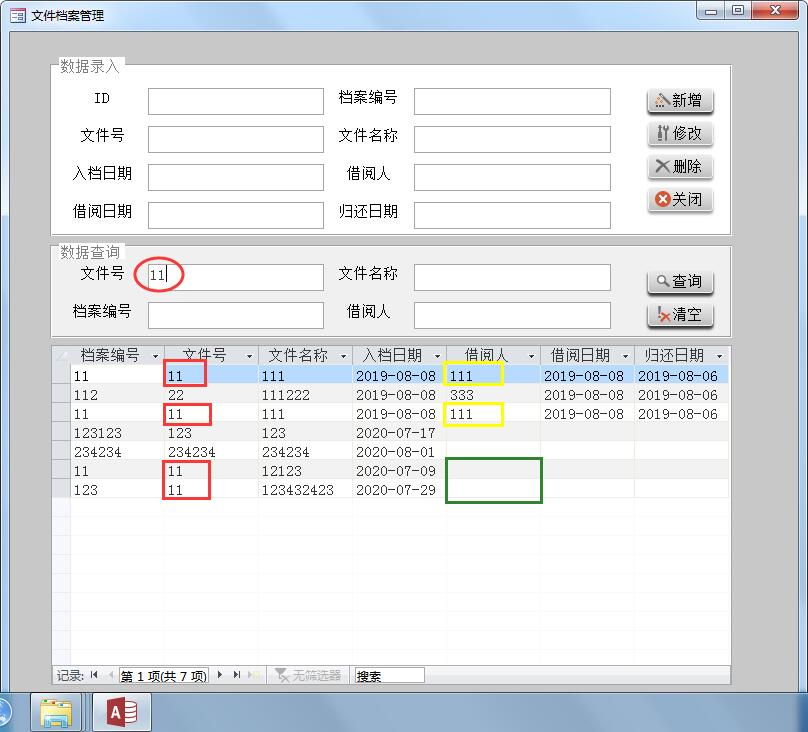Screen dimensions: 808x732
Task: Open the 入档日期 column header dropdown
Action: click(x=437, y=356)
